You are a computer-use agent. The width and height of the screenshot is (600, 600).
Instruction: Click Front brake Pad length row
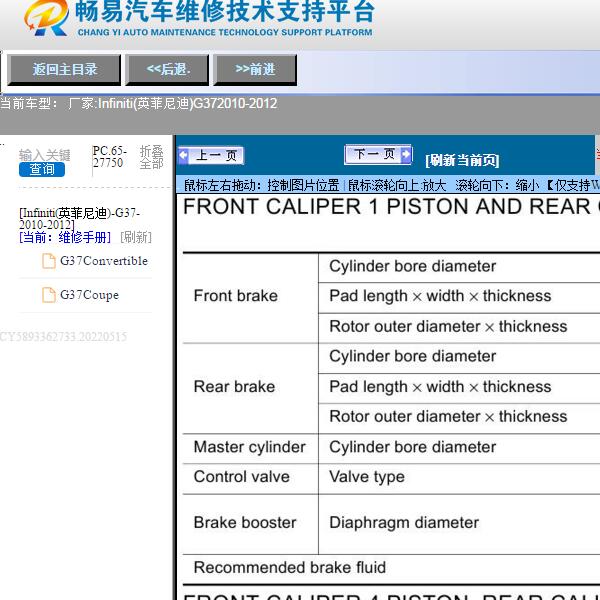(459, 297)
